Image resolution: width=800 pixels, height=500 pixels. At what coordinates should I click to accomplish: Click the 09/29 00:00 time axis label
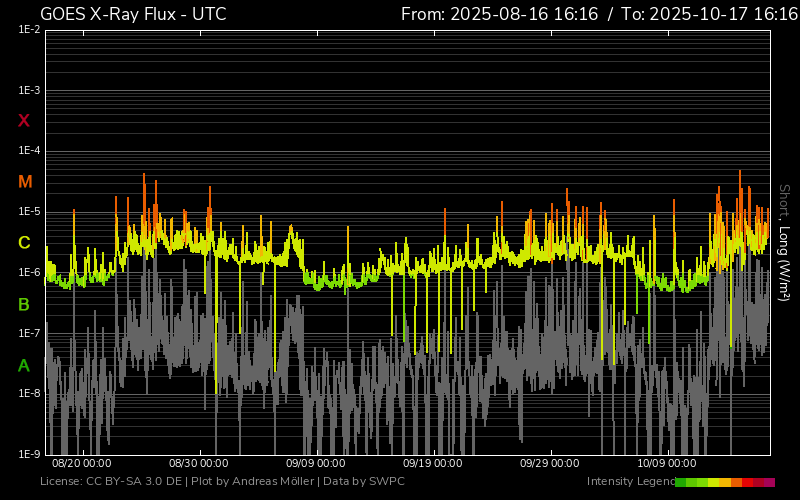tap(549, 463)
